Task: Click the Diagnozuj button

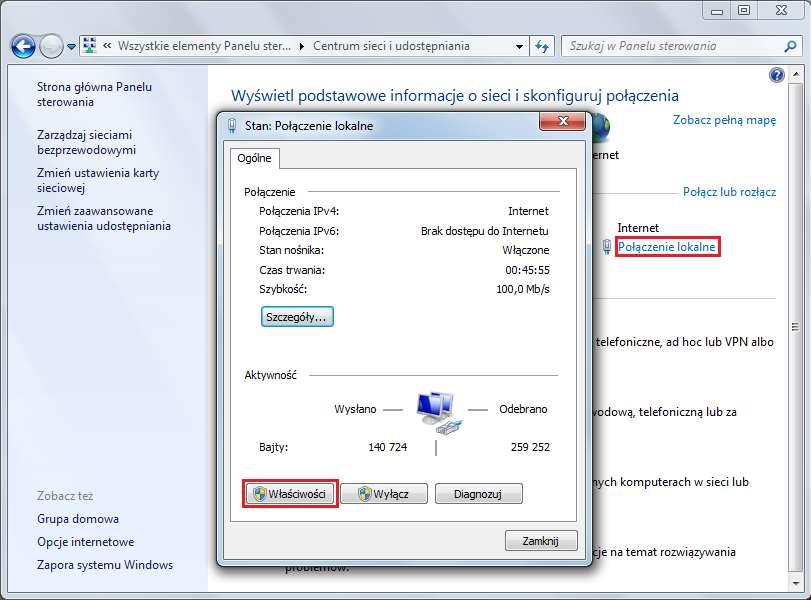Action: [478, 493]
